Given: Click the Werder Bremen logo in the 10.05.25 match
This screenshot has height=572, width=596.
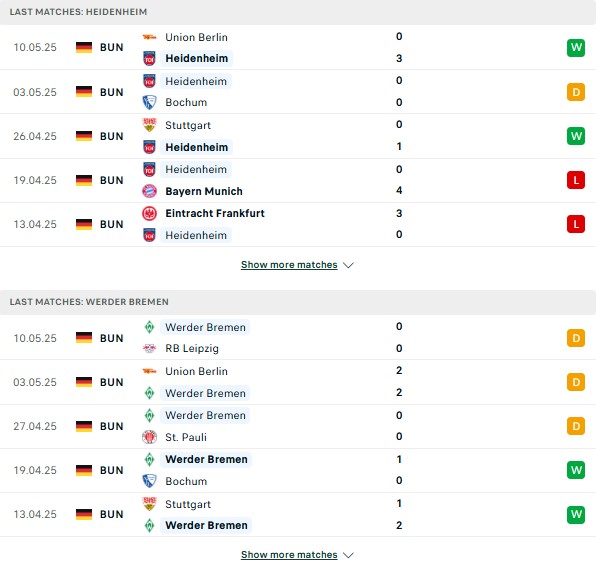Looking at the screenshot, I should coord(149,327).
